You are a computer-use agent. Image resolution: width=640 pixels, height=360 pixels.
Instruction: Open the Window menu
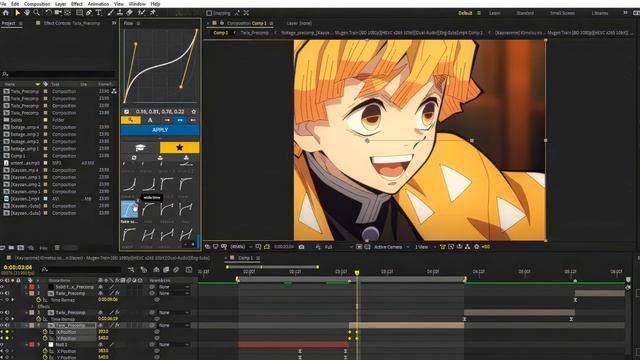pyautogui.click(x=137, y=4)
